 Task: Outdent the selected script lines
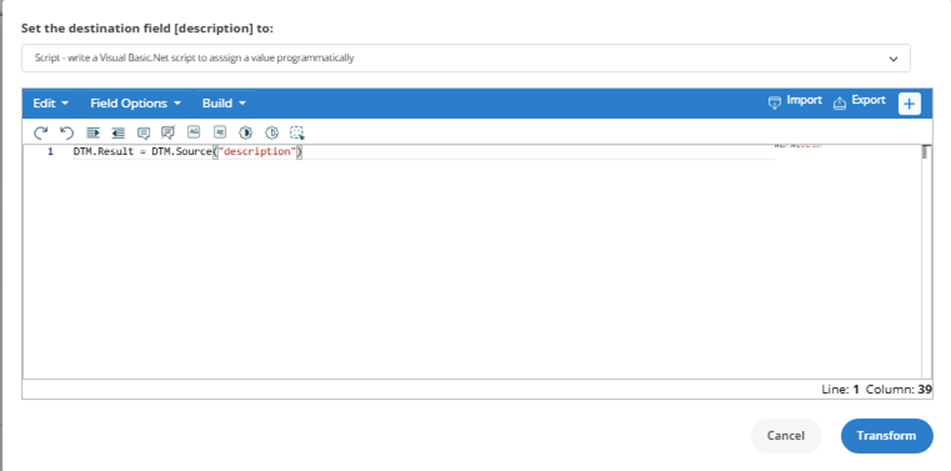(118, 133)
